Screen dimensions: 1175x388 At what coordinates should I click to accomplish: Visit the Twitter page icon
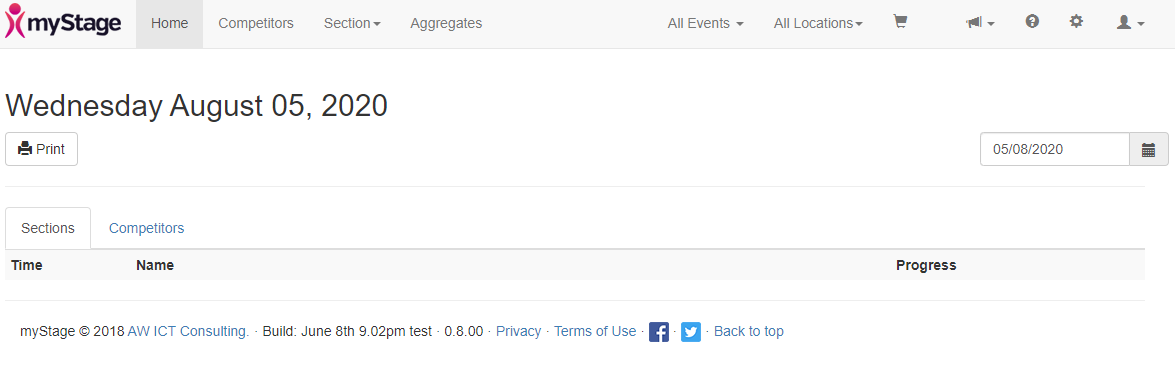click(x=691, y=332)
